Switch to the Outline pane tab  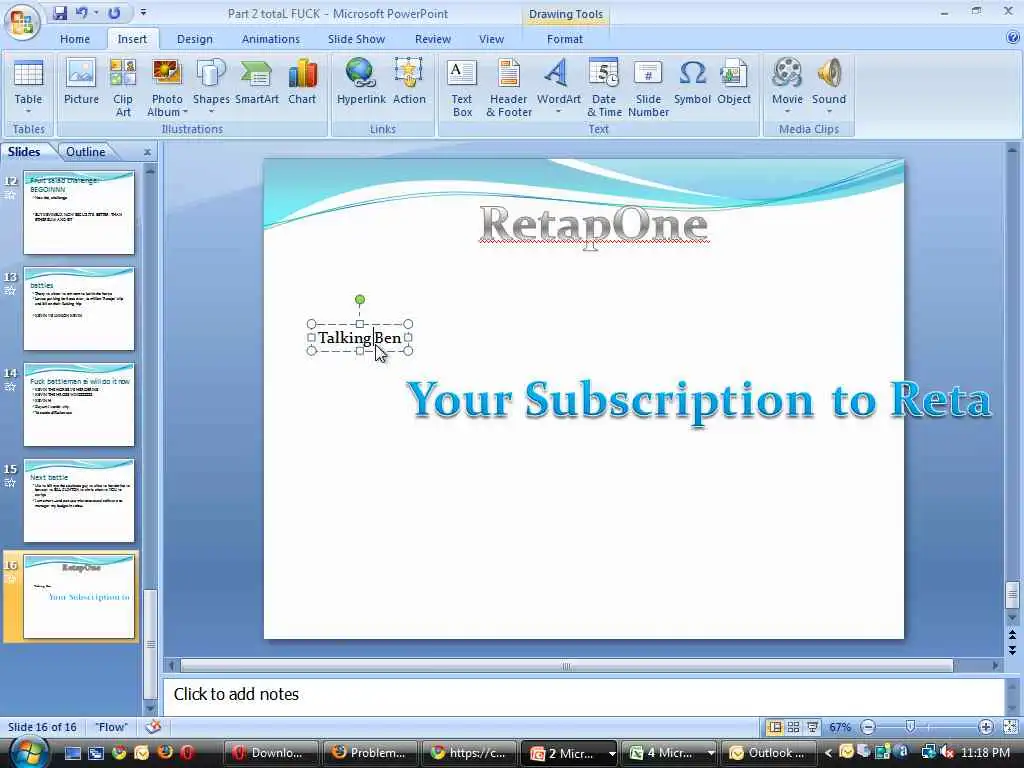[85, 152]
